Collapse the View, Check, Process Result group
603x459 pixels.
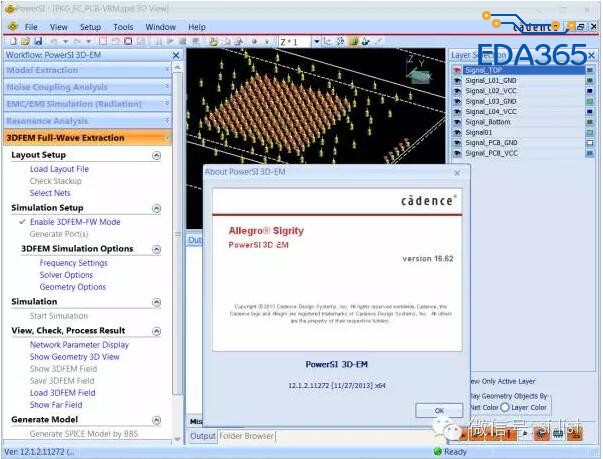pyautogui.click(x=156, y=331)
